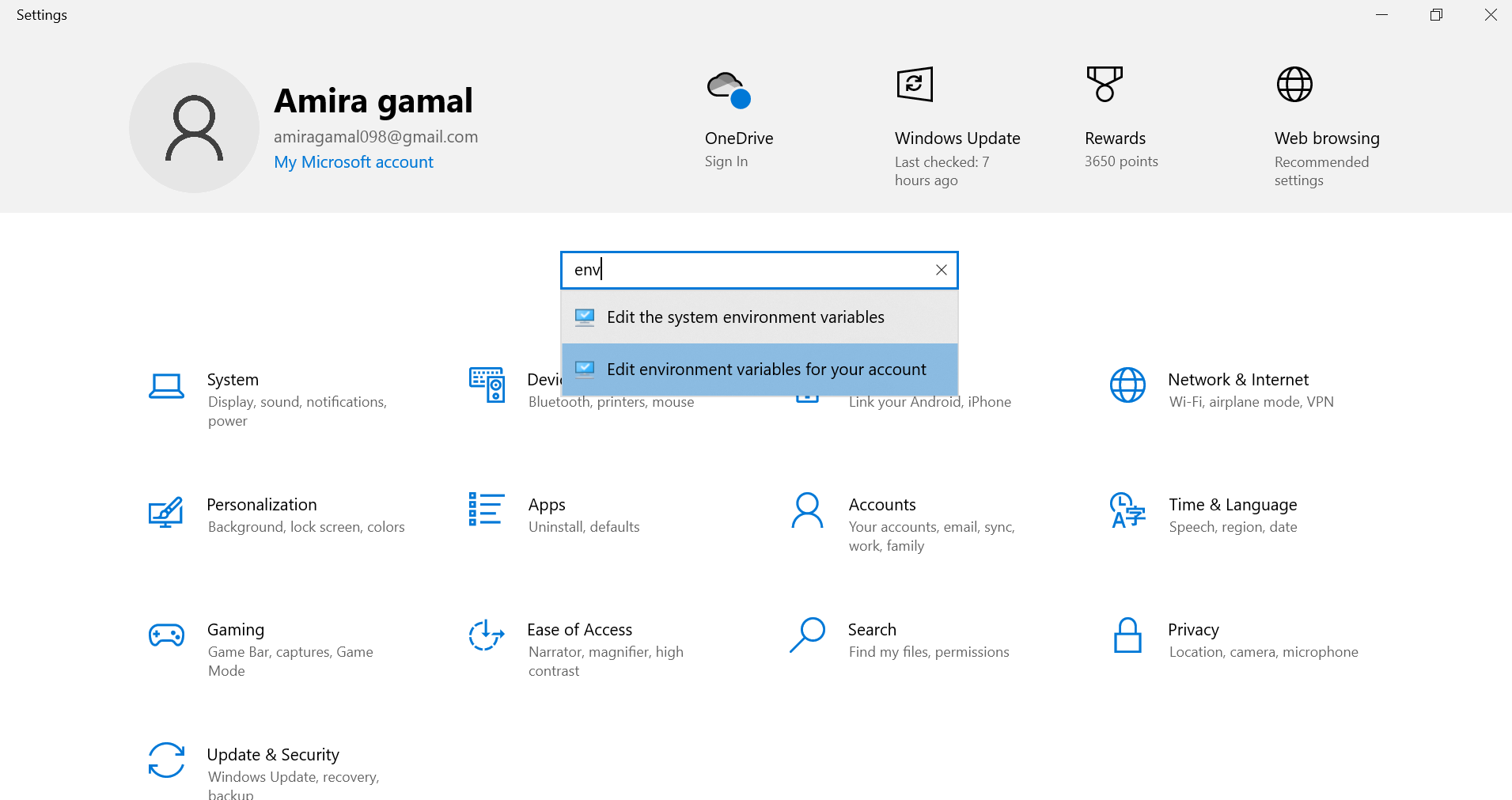Open the System settings laptop icon
This screenshot has height=800, width=1512.
coord(166,386)
